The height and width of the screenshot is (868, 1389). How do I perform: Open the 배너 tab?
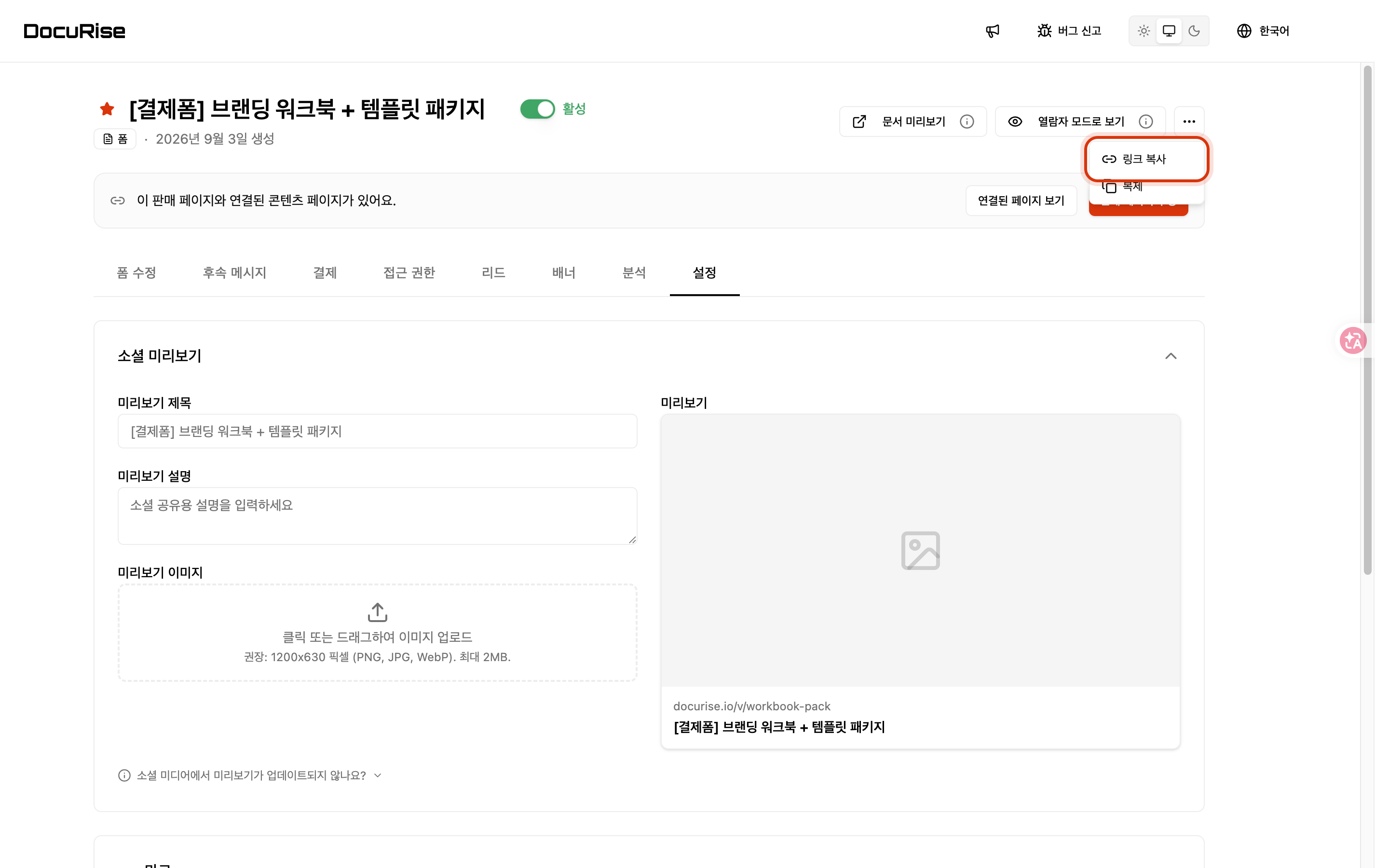[x=564, y=272]
